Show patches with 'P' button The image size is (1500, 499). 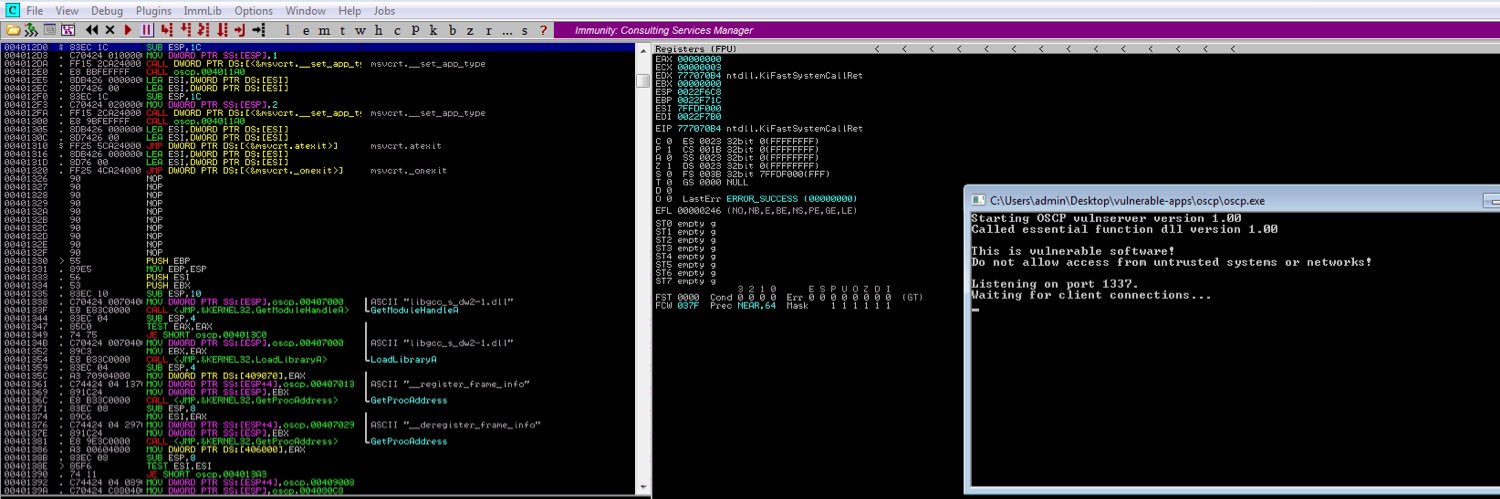coord(415,30)
